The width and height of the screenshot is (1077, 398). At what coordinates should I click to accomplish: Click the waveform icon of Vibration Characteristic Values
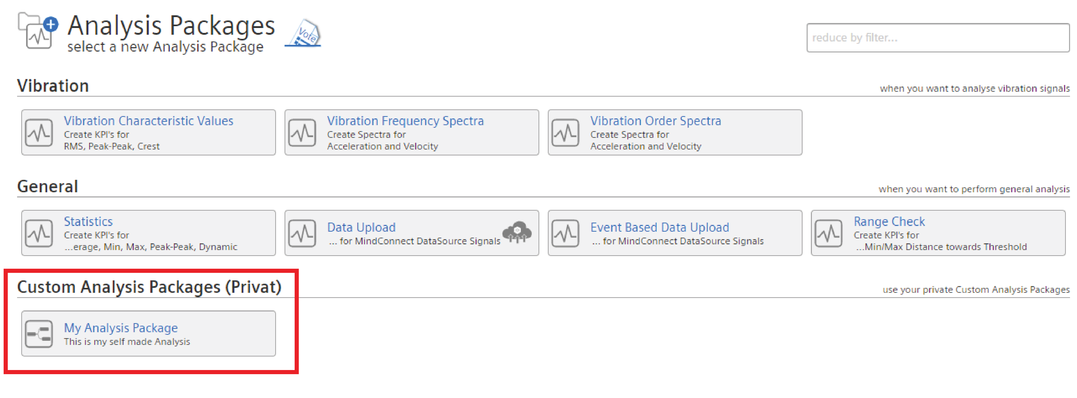click(39, 132)
